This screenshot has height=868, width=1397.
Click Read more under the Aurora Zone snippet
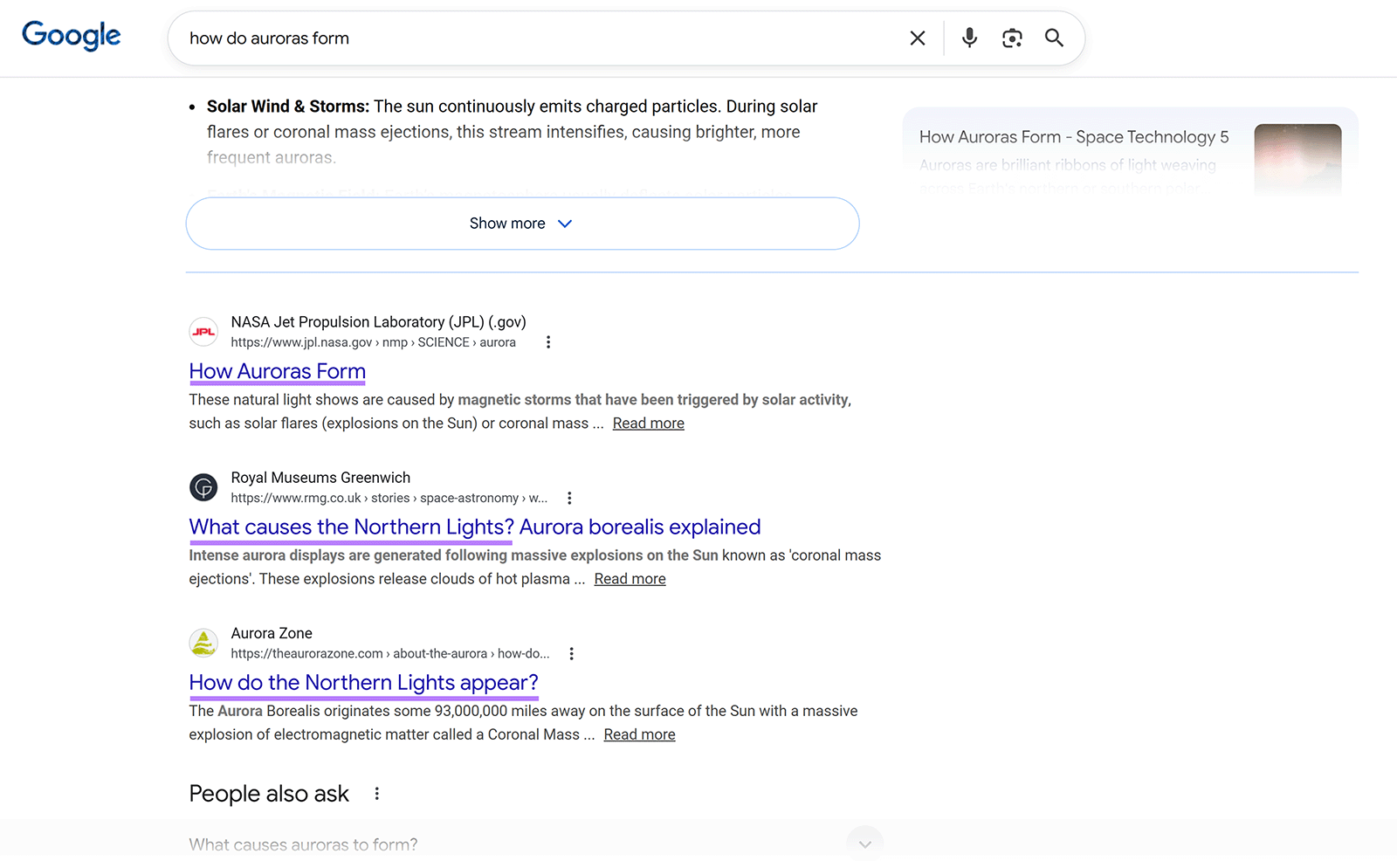click(639, 734)
